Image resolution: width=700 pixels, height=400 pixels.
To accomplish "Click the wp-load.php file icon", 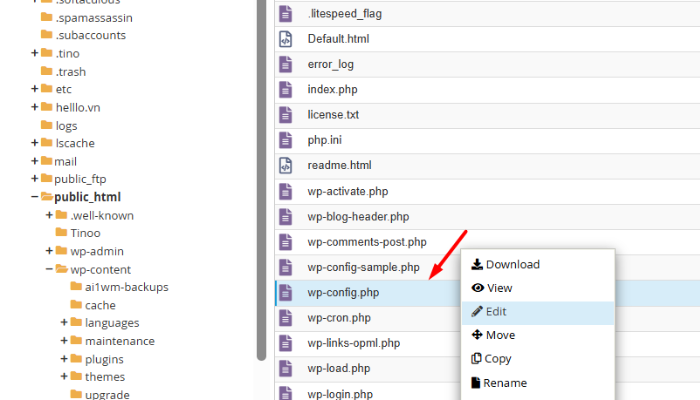I will 286,368.
